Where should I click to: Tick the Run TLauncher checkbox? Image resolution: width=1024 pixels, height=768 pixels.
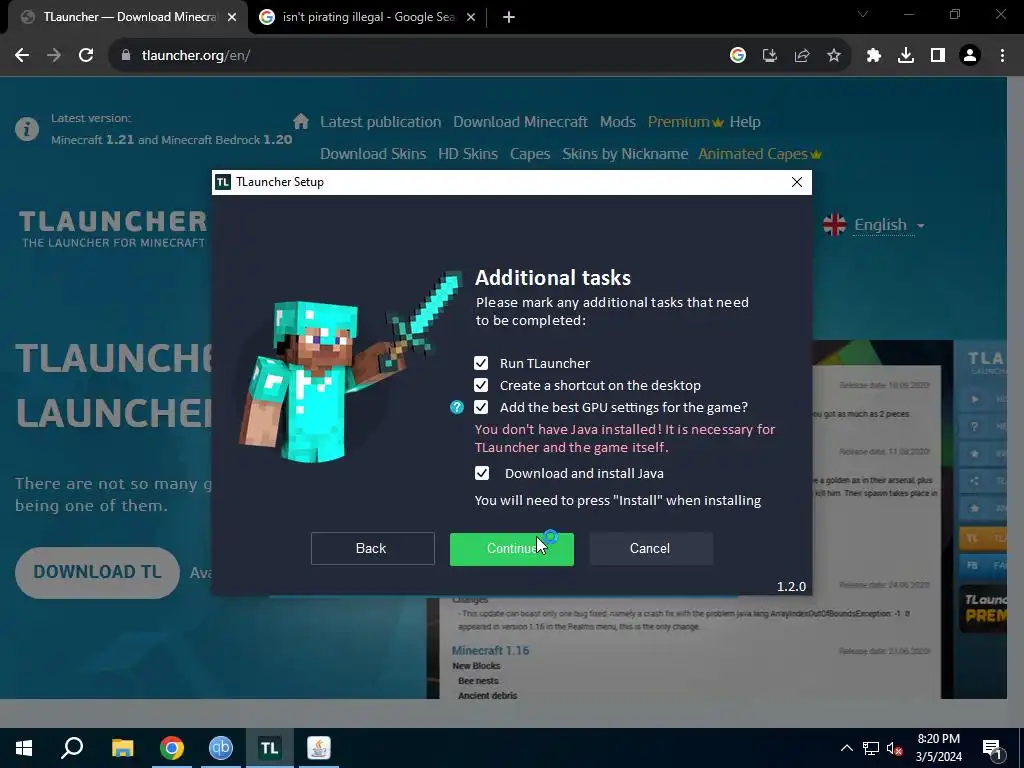(x=481, y=363)
